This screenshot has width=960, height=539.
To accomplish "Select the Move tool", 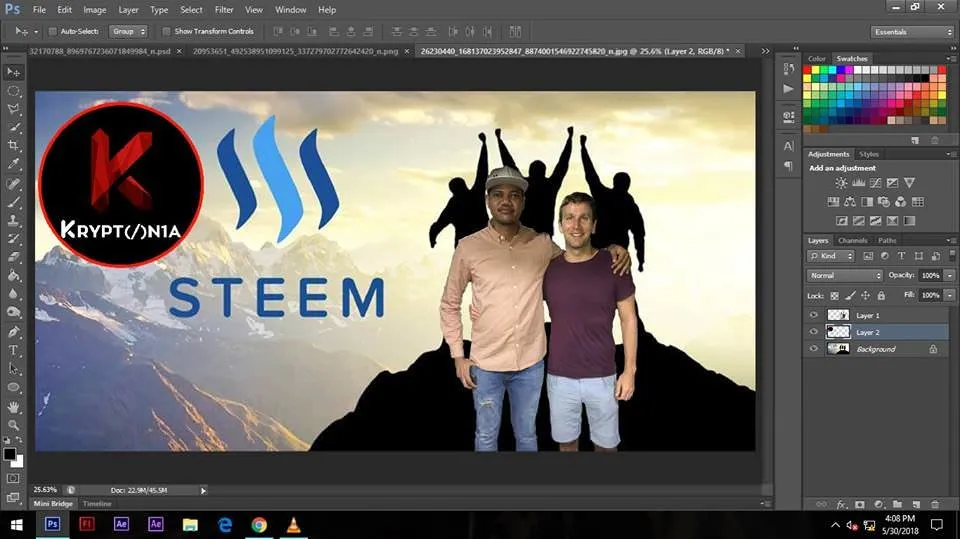I will [13, 72].
